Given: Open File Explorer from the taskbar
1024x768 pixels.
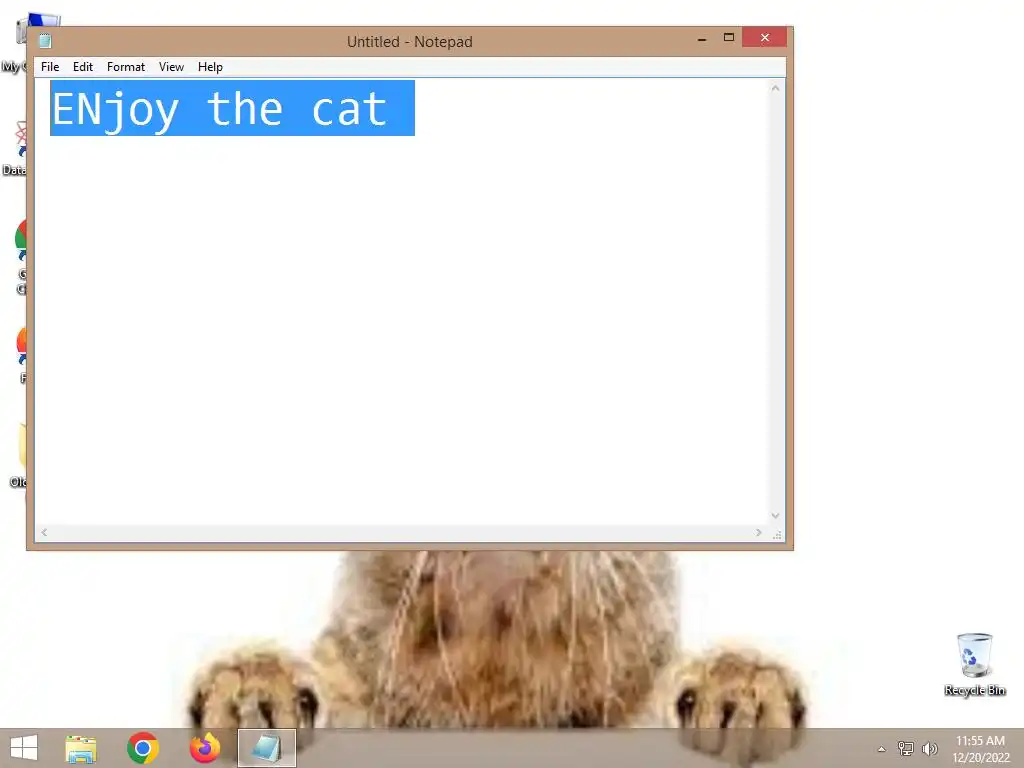Looking at the screenshot, I should [x=81, y=748].
